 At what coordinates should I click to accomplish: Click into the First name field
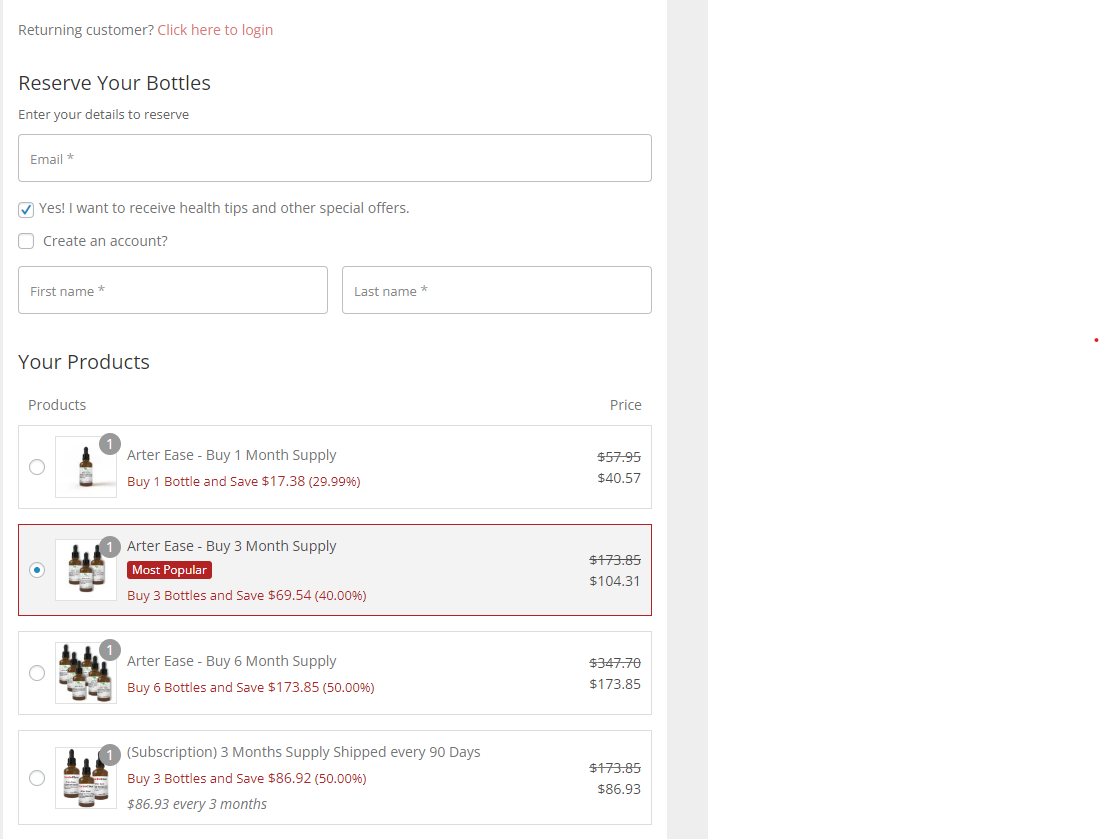click(172, 290)
